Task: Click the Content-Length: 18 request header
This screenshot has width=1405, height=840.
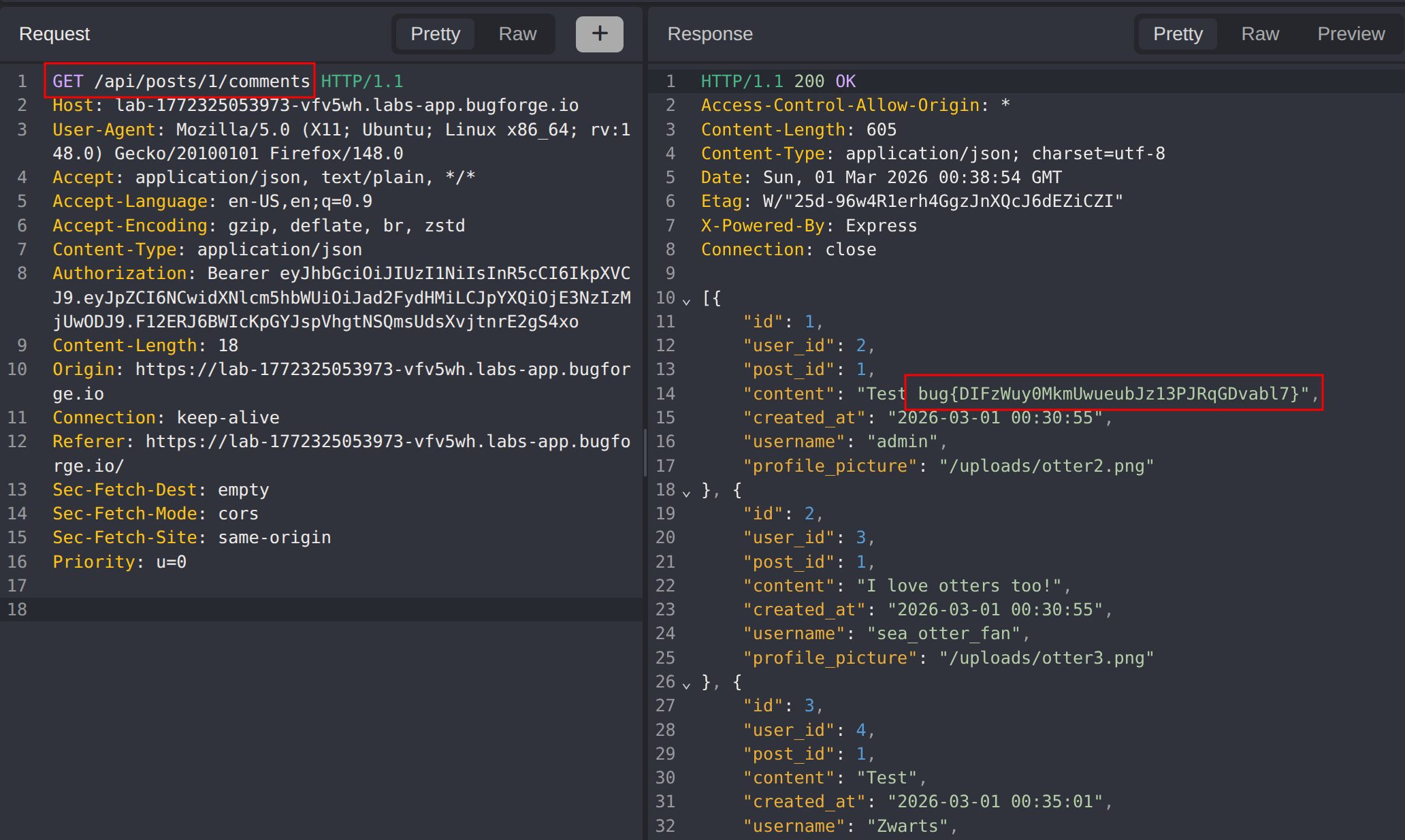Action: pos(145,346)
